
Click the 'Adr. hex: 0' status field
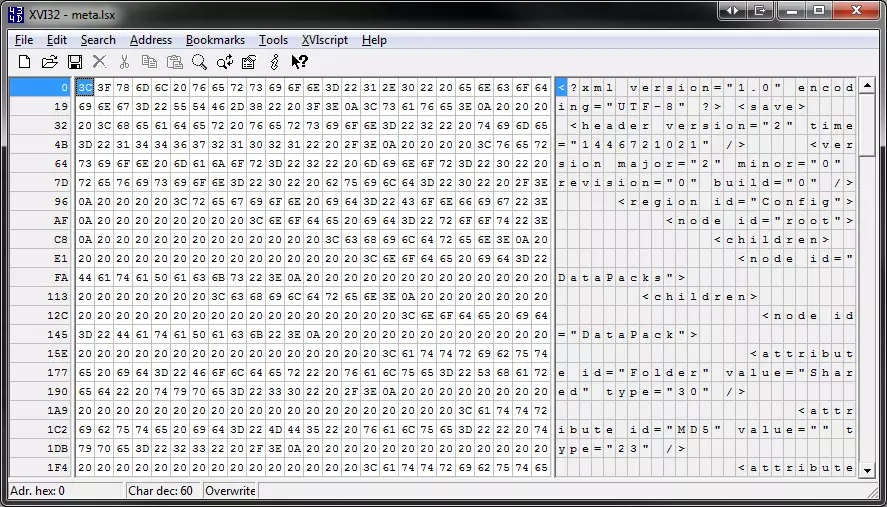point(66,491)
